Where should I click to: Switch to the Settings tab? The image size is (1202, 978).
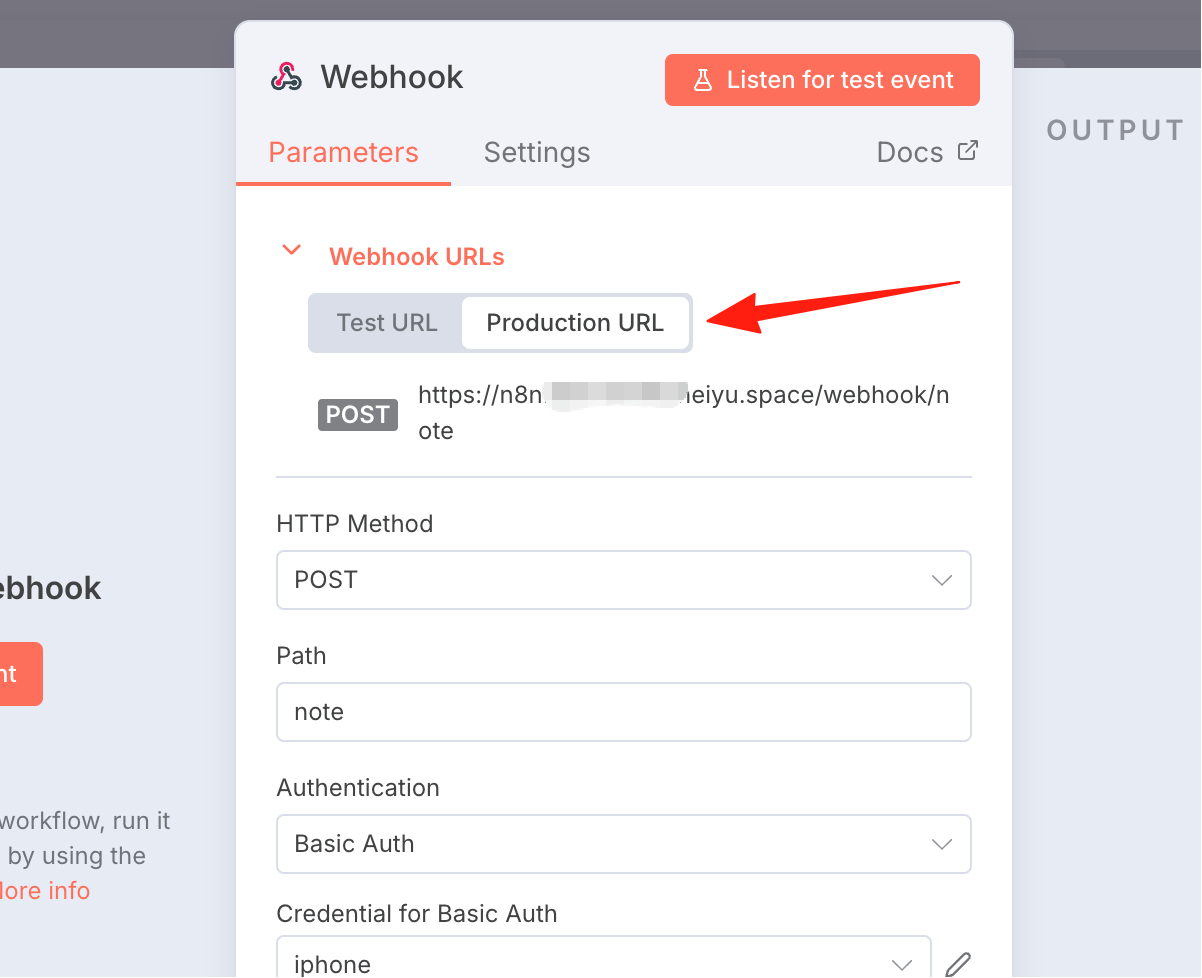click(x=537, y=152)
